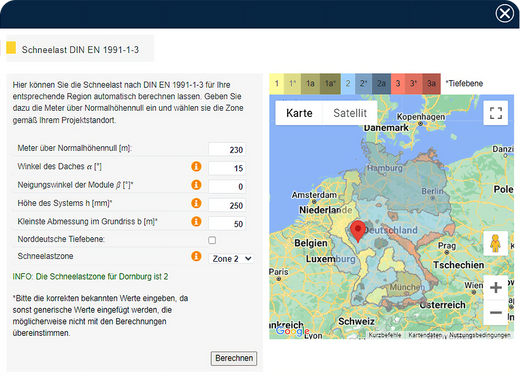Open info for Kleinste Abmessung im Grundriss

[x=196, y=221]
